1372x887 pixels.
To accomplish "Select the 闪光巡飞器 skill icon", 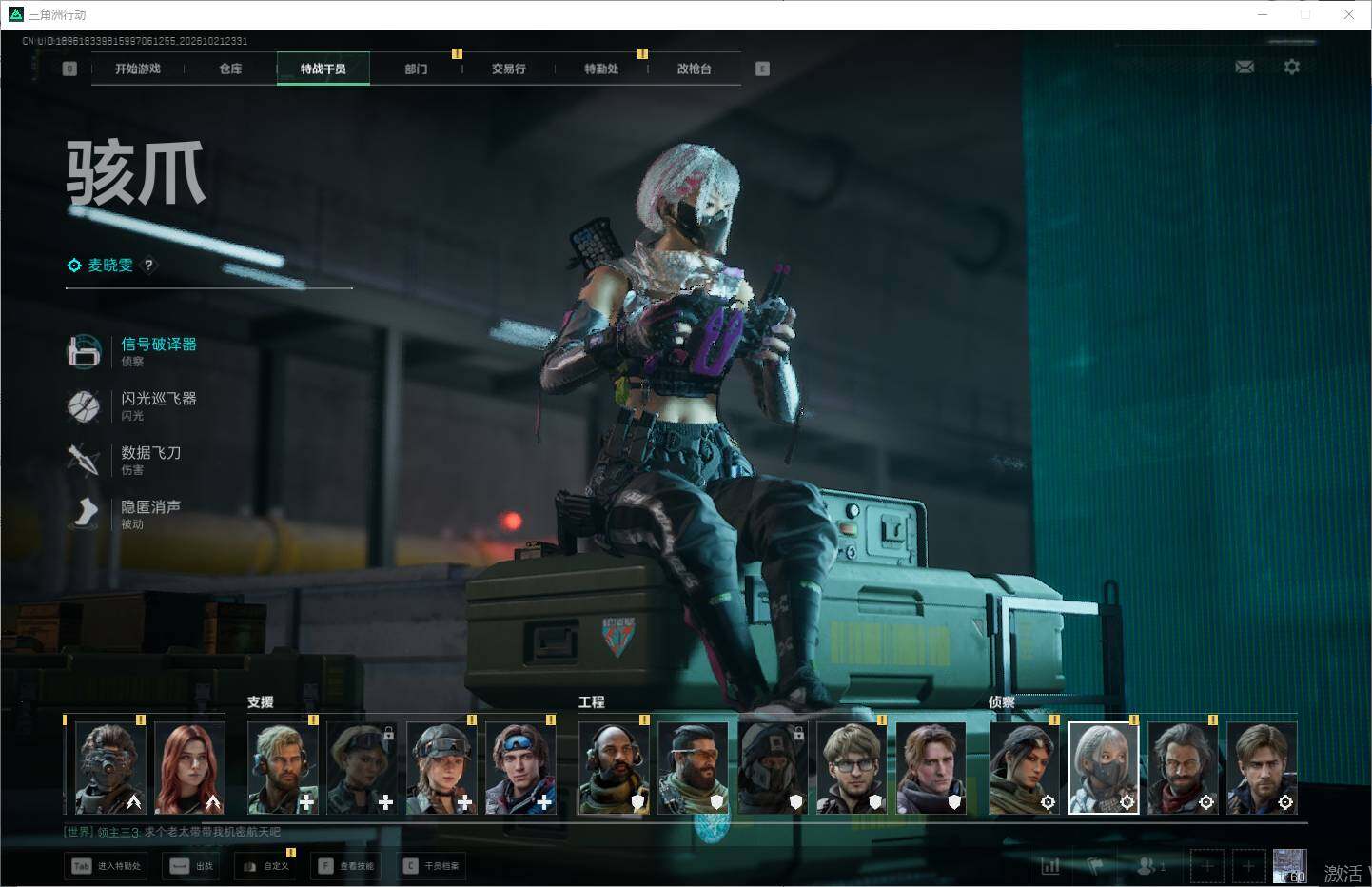I will (x=84, y=405).
